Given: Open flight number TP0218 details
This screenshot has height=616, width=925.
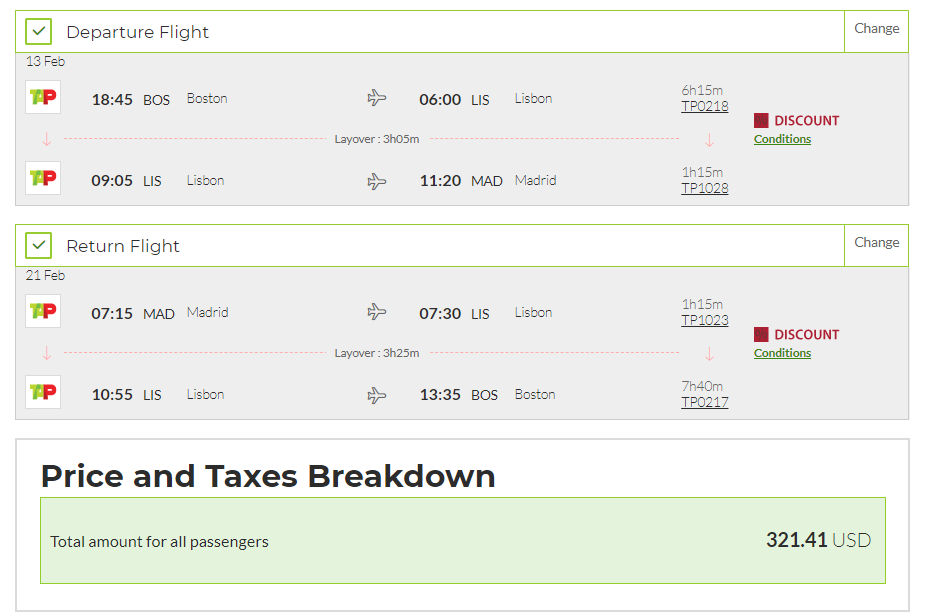Looking at the screenshot, I should (704, 106).
